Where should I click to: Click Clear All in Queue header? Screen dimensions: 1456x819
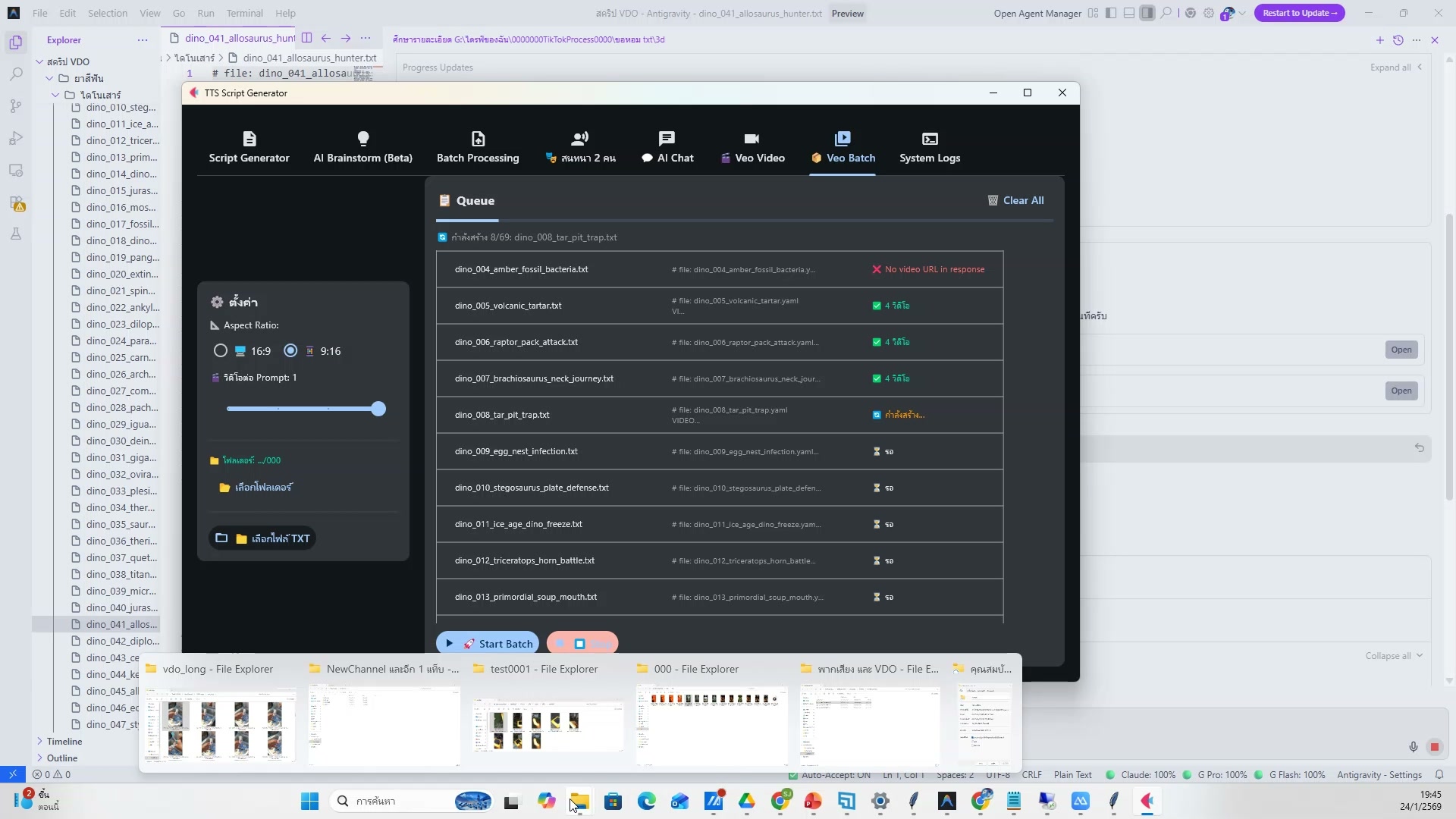(x=1015, y=201)
